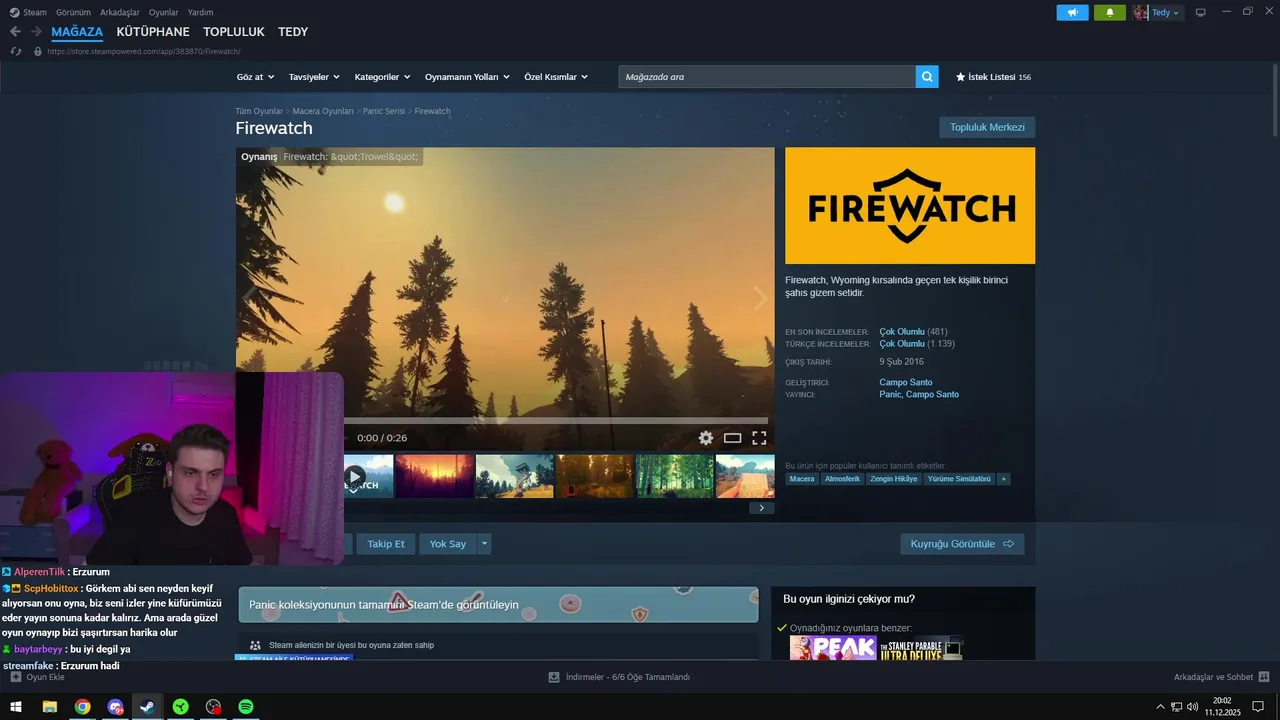This screenshot has width=1280, height=720.
Task: Click Kuyruğu Görüntüle button
Action: [962, 544]
